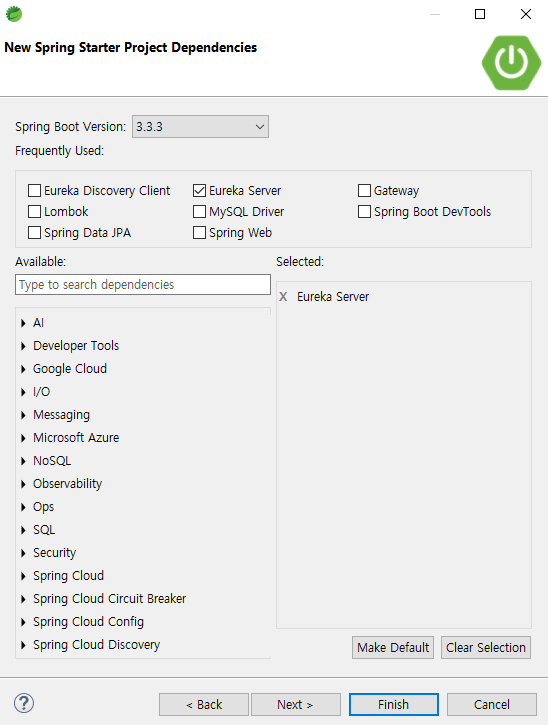Select Eureka Server in the Selected list
Screen dimensions: 548x725
point(333,297)
